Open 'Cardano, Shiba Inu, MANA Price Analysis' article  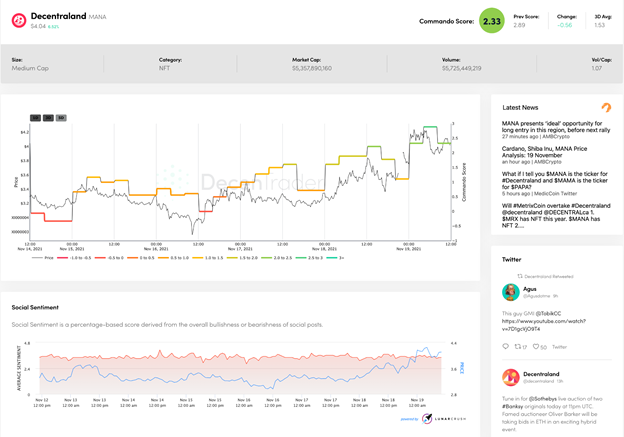tap(544, 152)
